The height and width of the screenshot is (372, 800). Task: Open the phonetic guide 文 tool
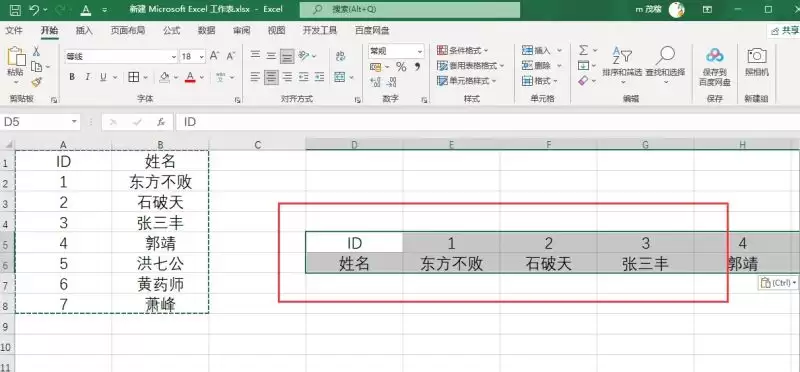pyautogui.click(x=221, y=77)
